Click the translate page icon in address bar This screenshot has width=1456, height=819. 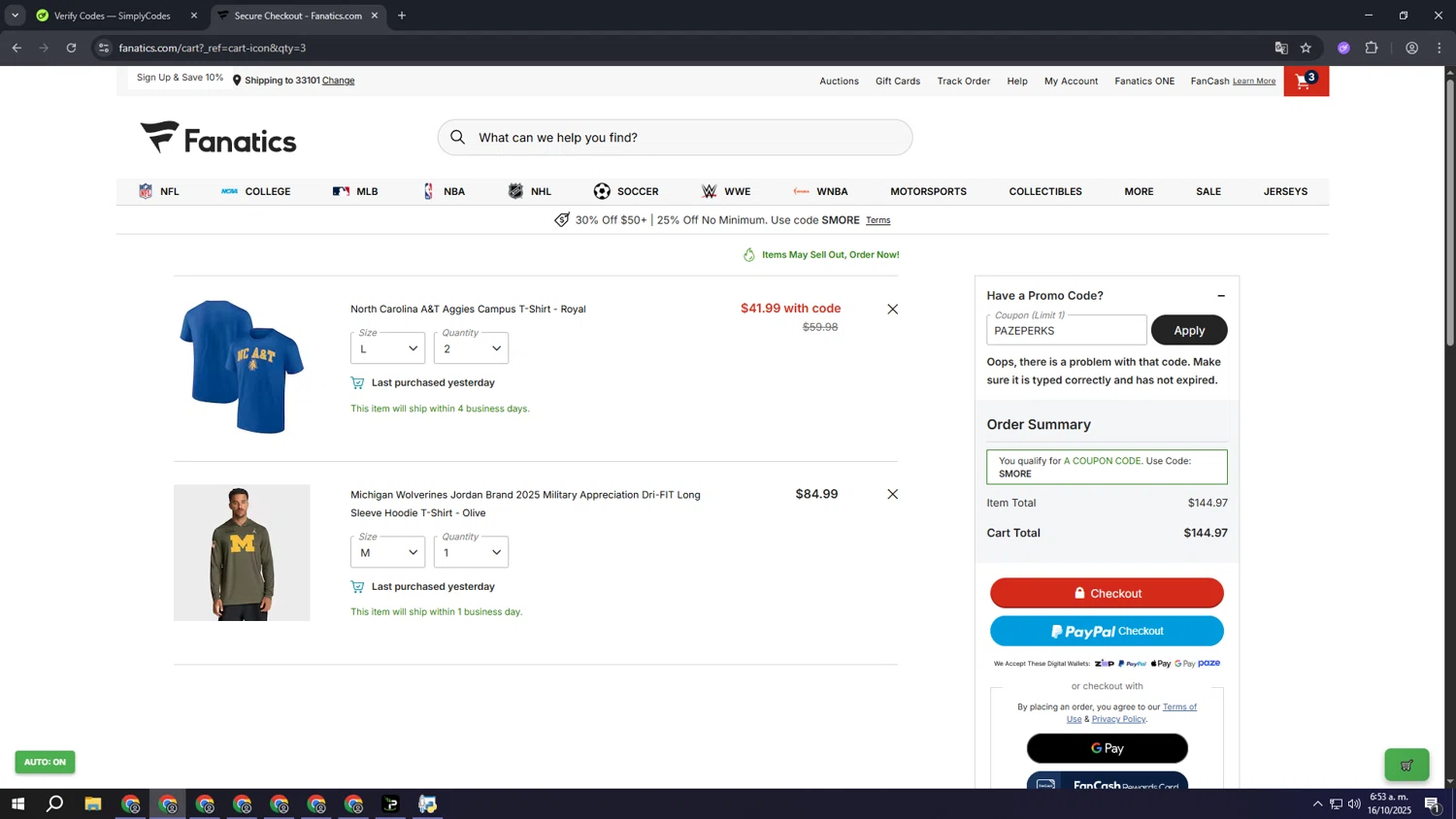[1281, 48]
